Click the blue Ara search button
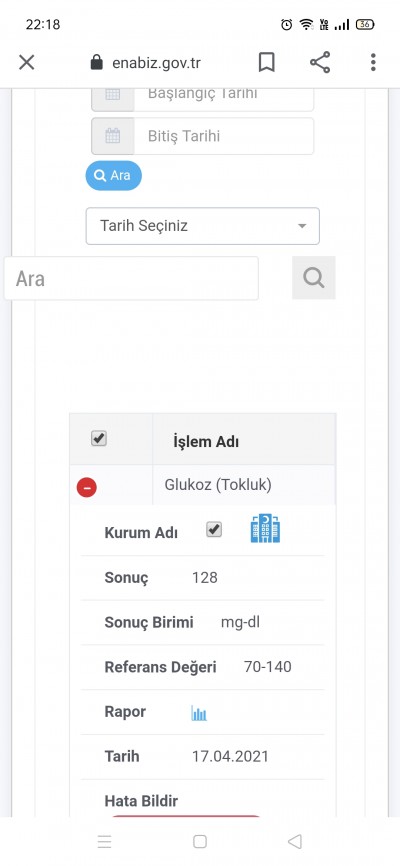This screenshot has width=400, height=866. [x=113, y=176]
